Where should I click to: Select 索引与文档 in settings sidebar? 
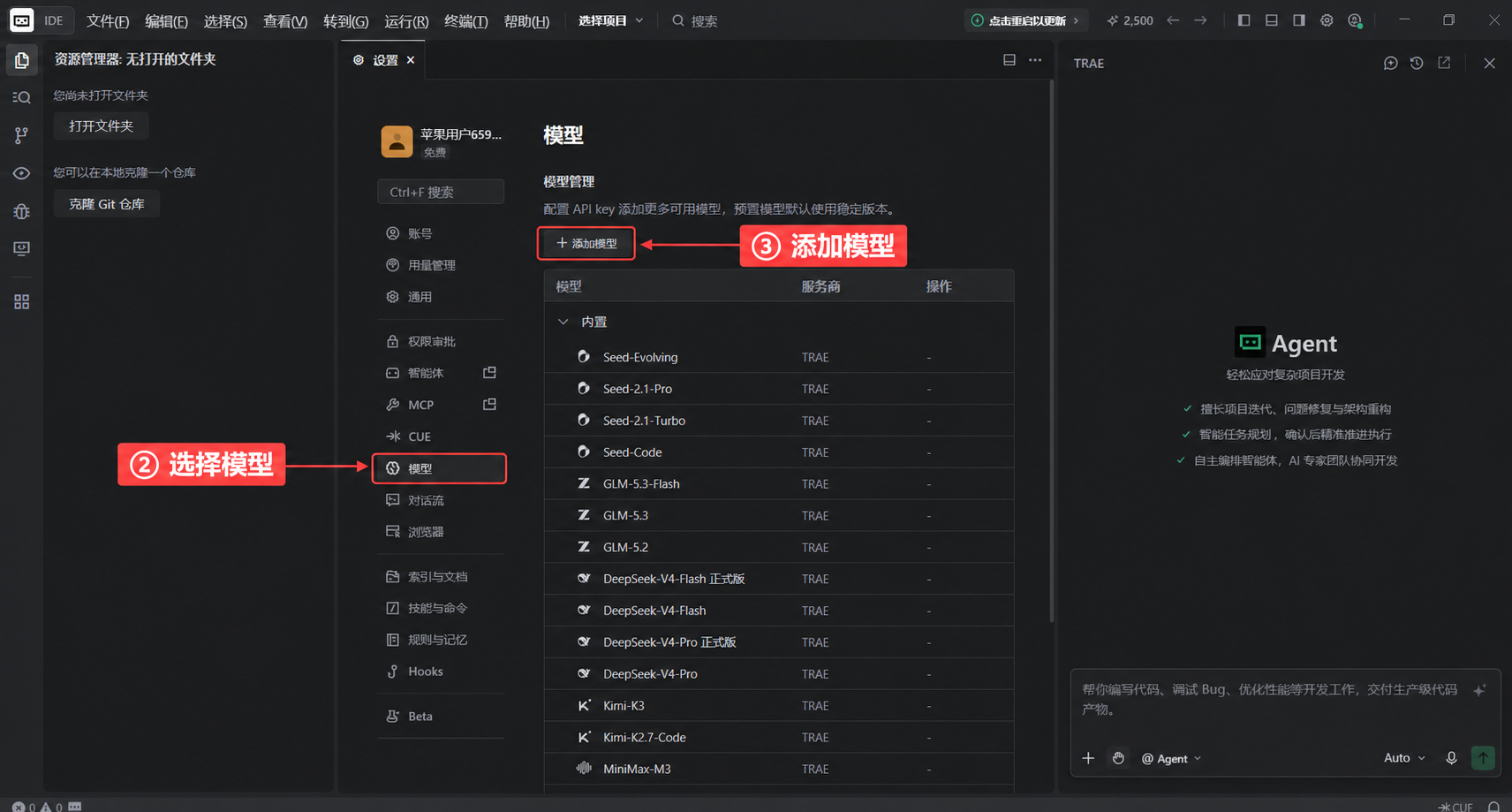click(439, 576)
